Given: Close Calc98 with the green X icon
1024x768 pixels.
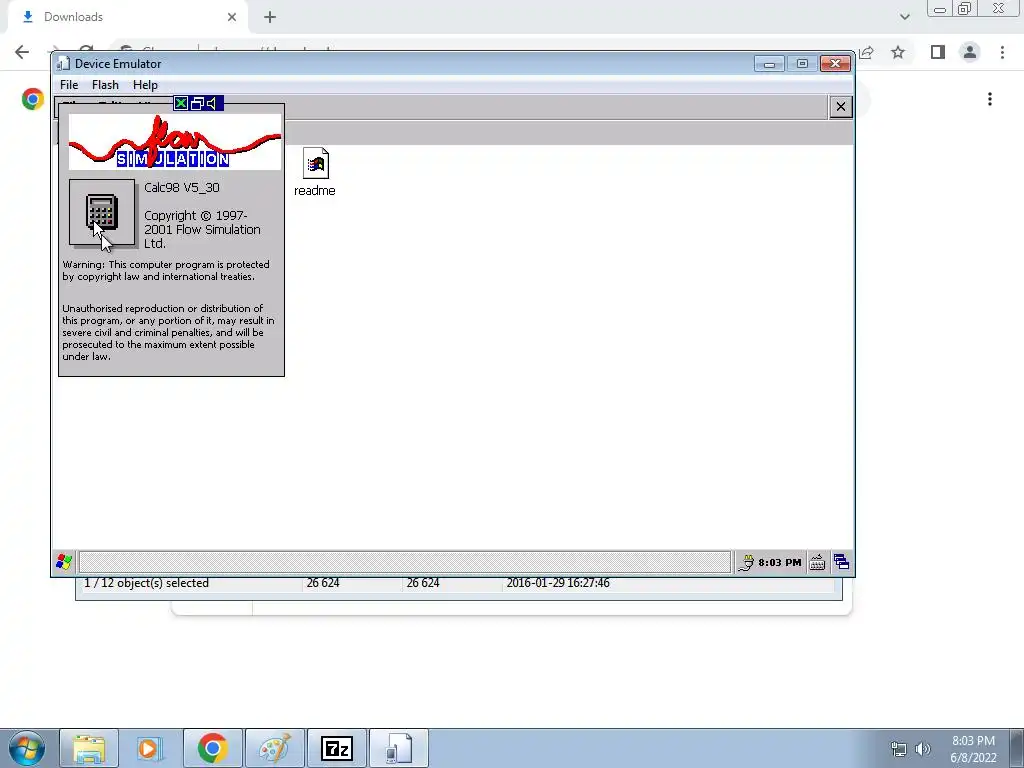Looking at the screenshot, I should click(181, 103).
